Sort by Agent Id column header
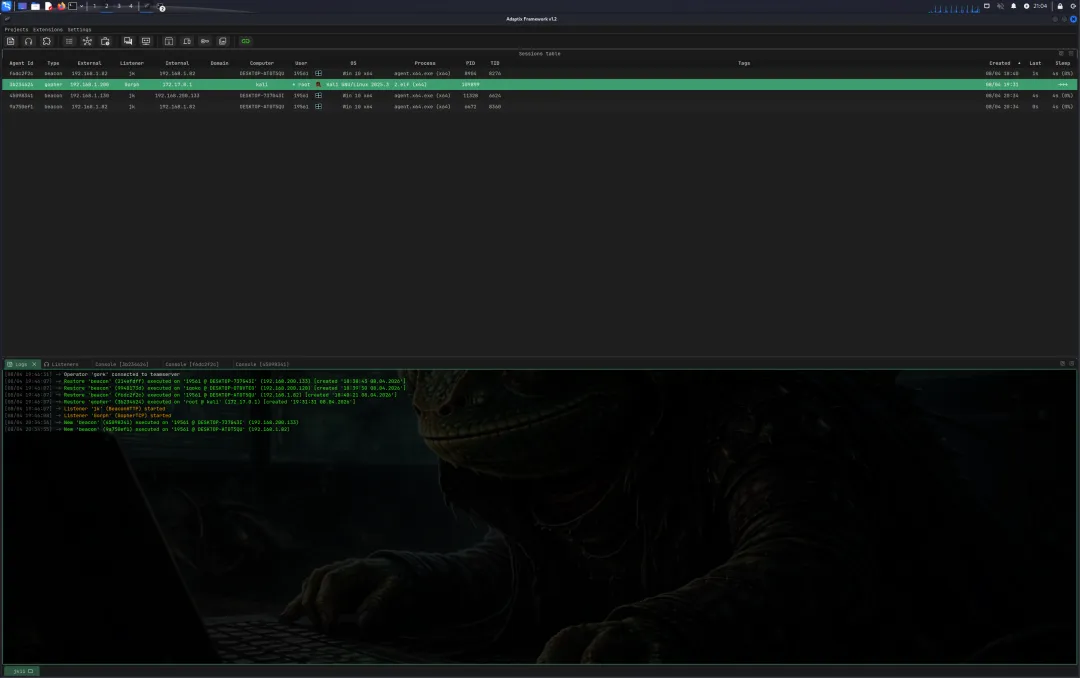 21,63
